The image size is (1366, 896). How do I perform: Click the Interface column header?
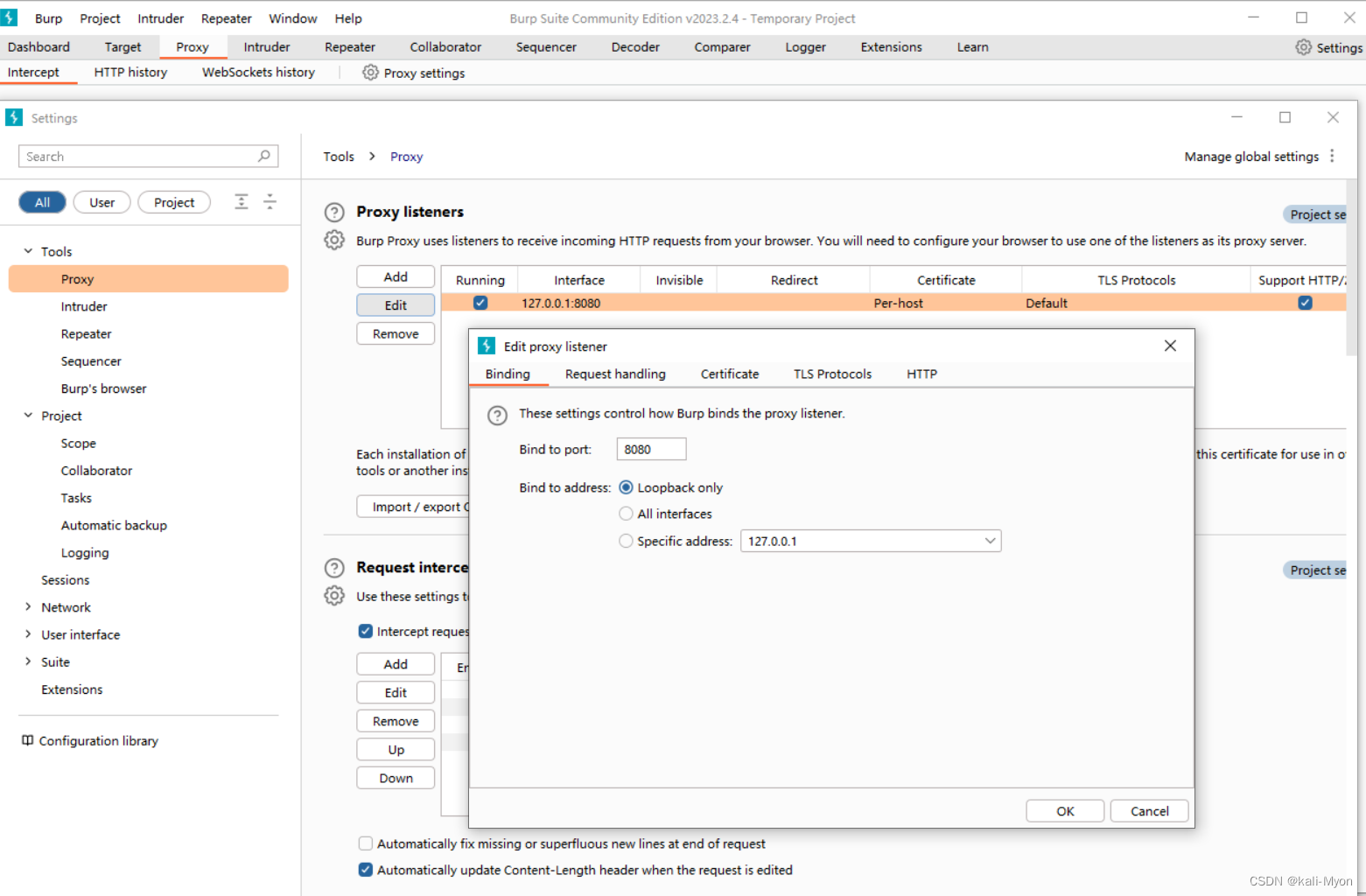coord(578,280)
